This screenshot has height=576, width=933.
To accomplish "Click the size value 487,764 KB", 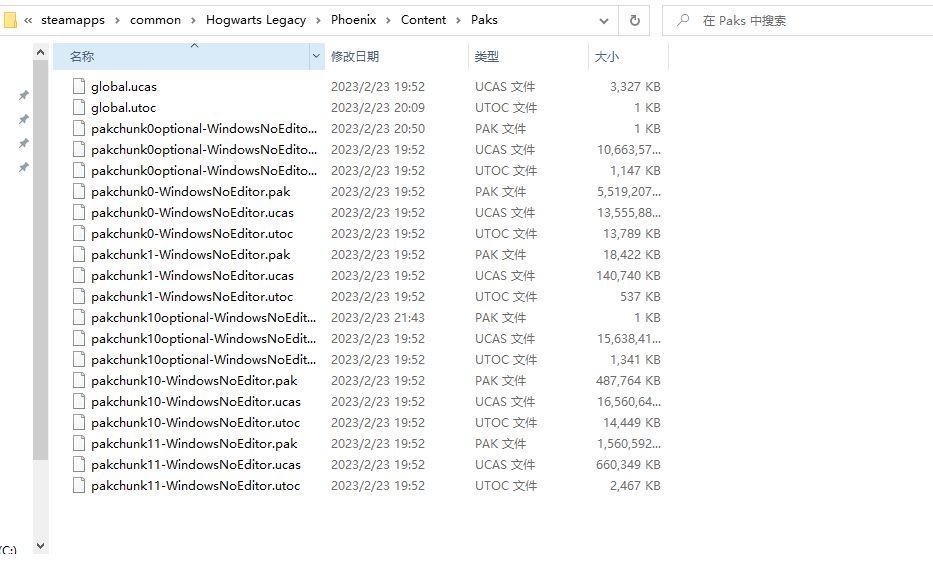I will click(x=628, y=380).
